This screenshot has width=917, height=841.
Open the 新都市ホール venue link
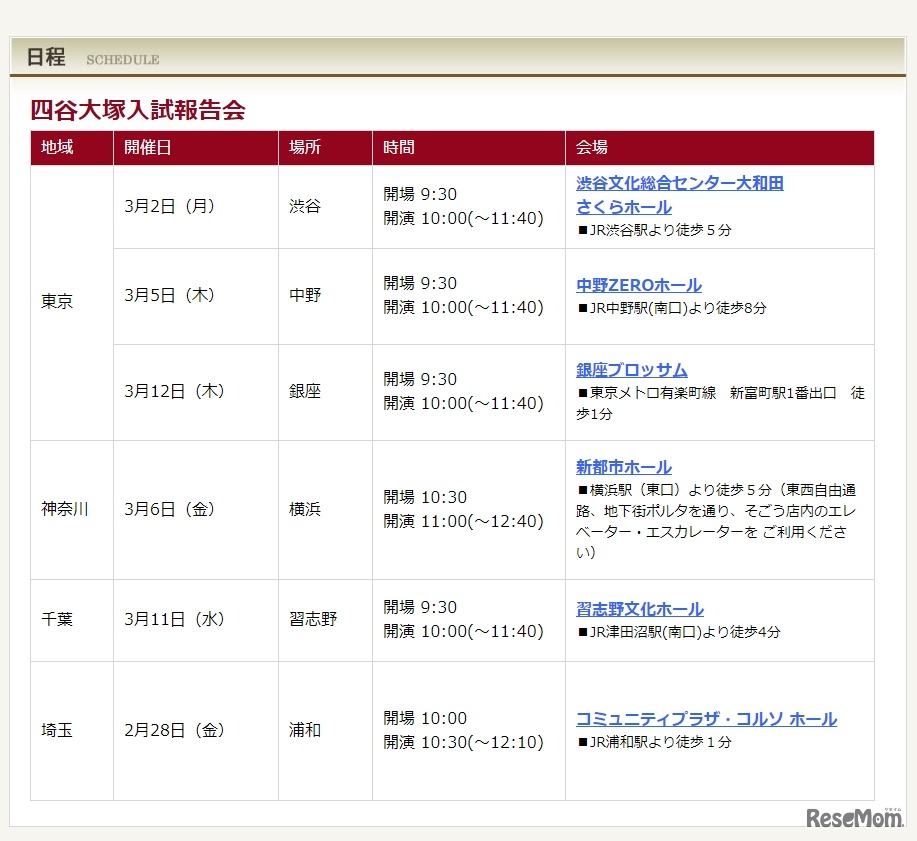coord(621,466)
